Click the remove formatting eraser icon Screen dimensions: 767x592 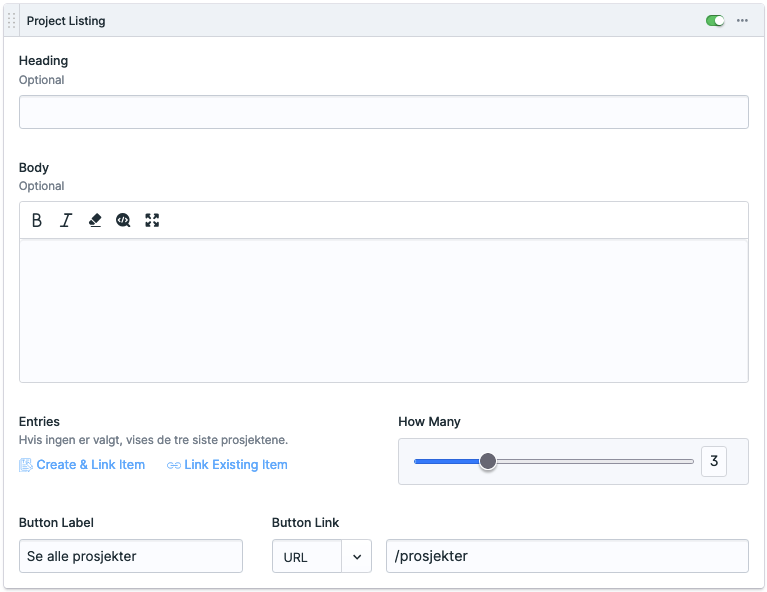[x=95, y=220]
